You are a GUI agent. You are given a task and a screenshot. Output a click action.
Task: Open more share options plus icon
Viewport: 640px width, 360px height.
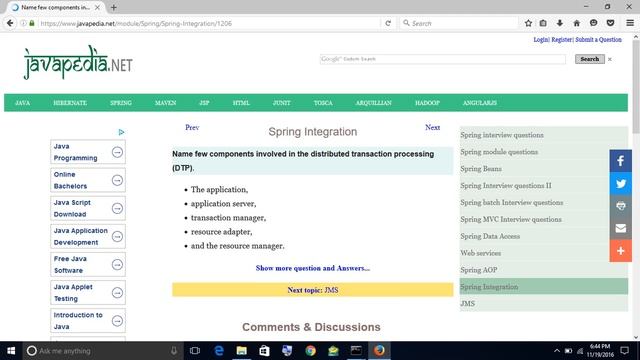(x=620, y=251)
